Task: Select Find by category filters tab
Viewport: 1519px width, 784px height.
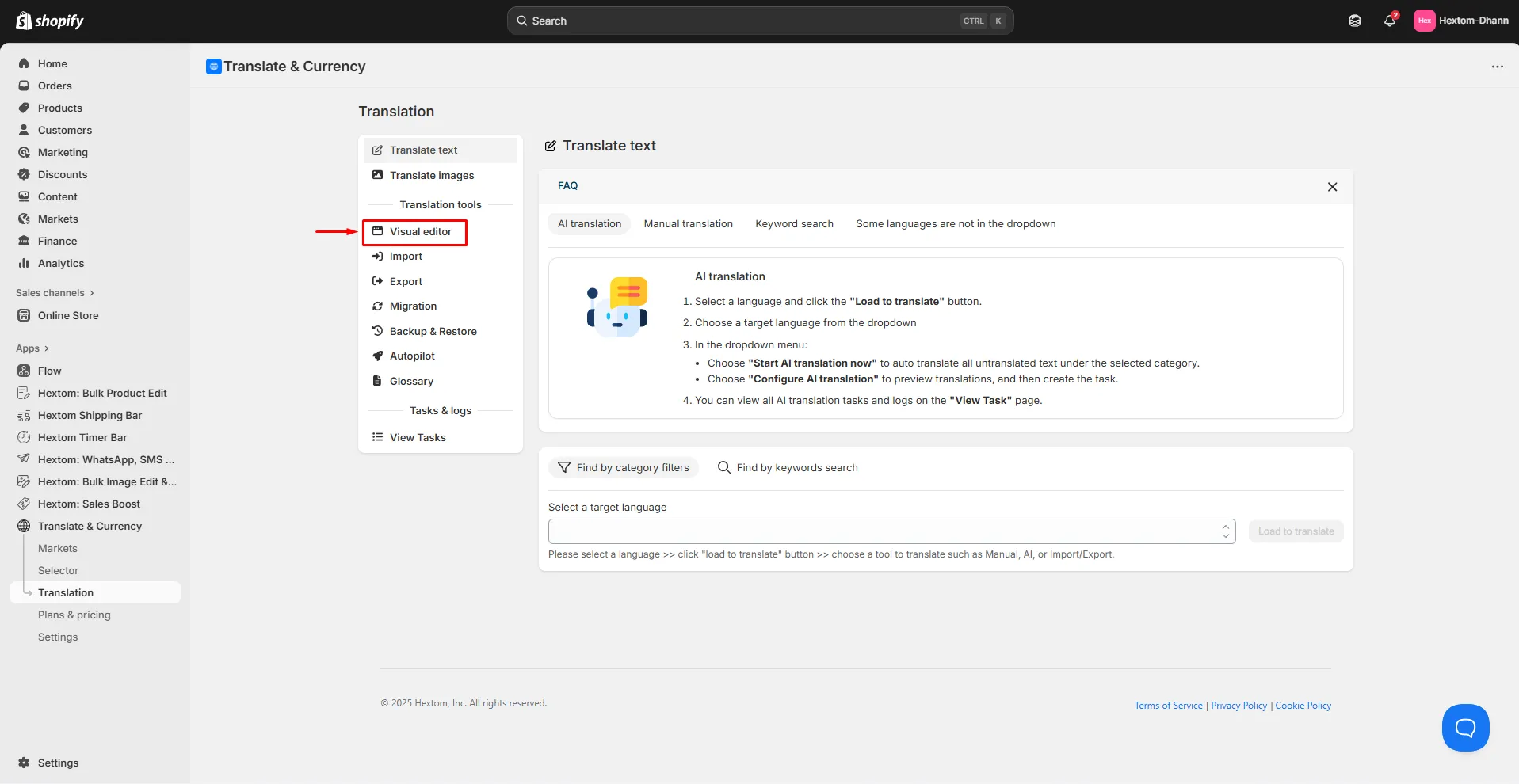Action: coord(624,467)
